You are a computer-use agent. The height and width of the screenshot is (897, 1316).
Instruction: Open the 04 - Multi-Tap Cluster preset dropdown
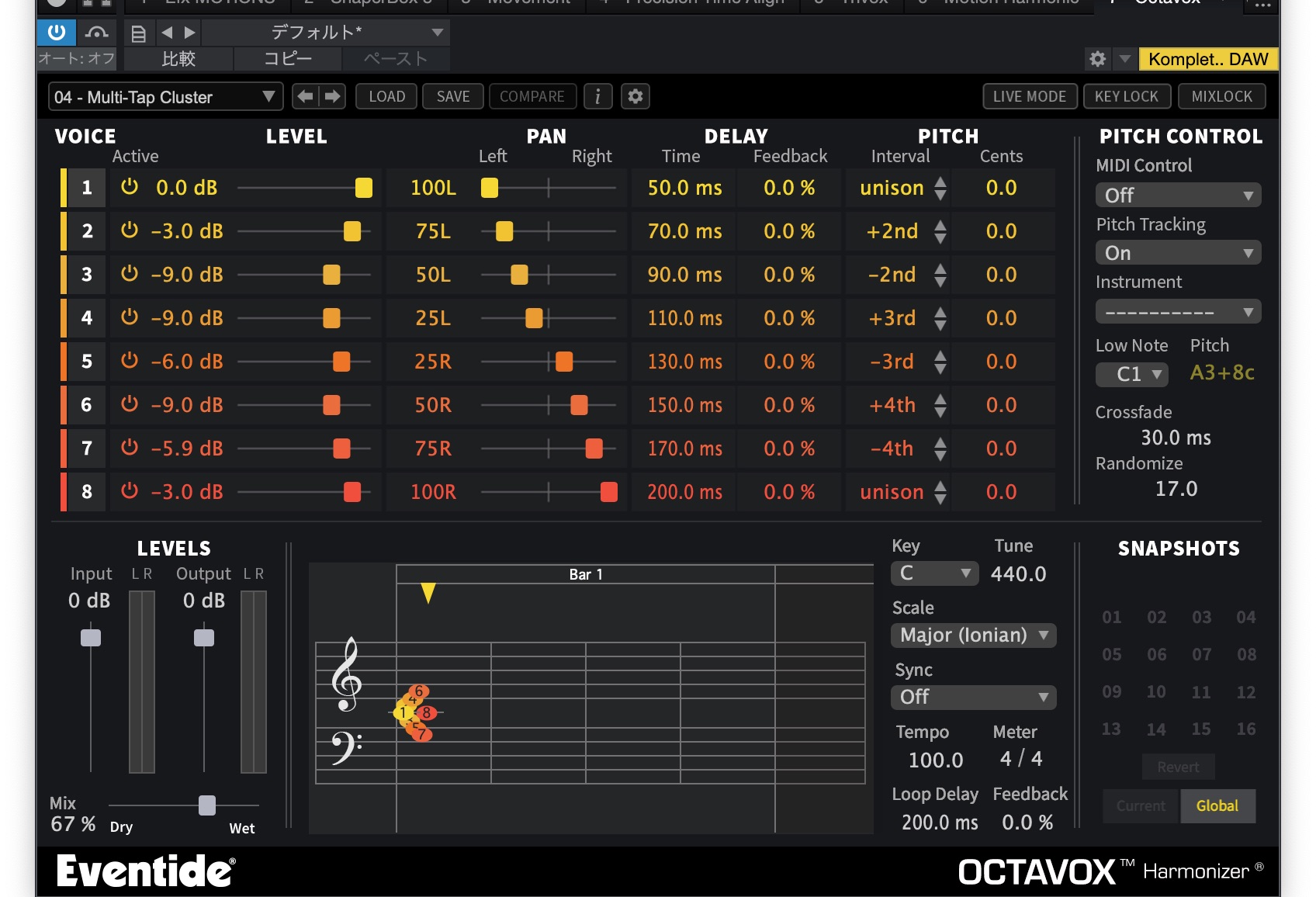pyautogui.click(x=164, y=97)
